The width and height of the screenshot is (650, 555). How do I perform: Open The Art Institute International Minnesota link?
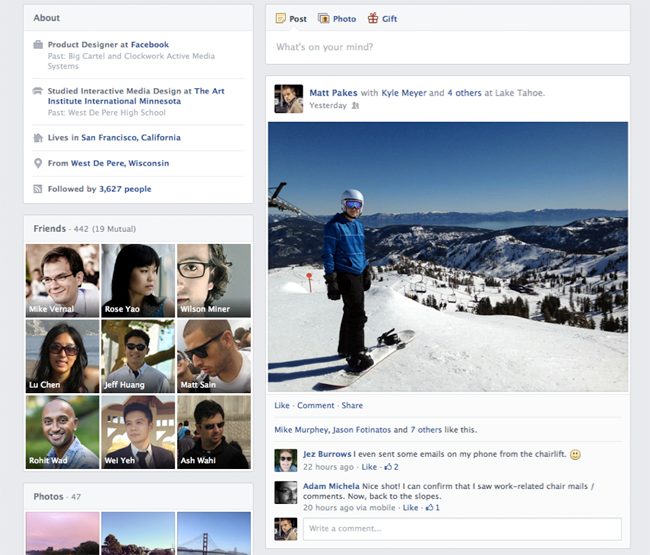tap(136, 96)
